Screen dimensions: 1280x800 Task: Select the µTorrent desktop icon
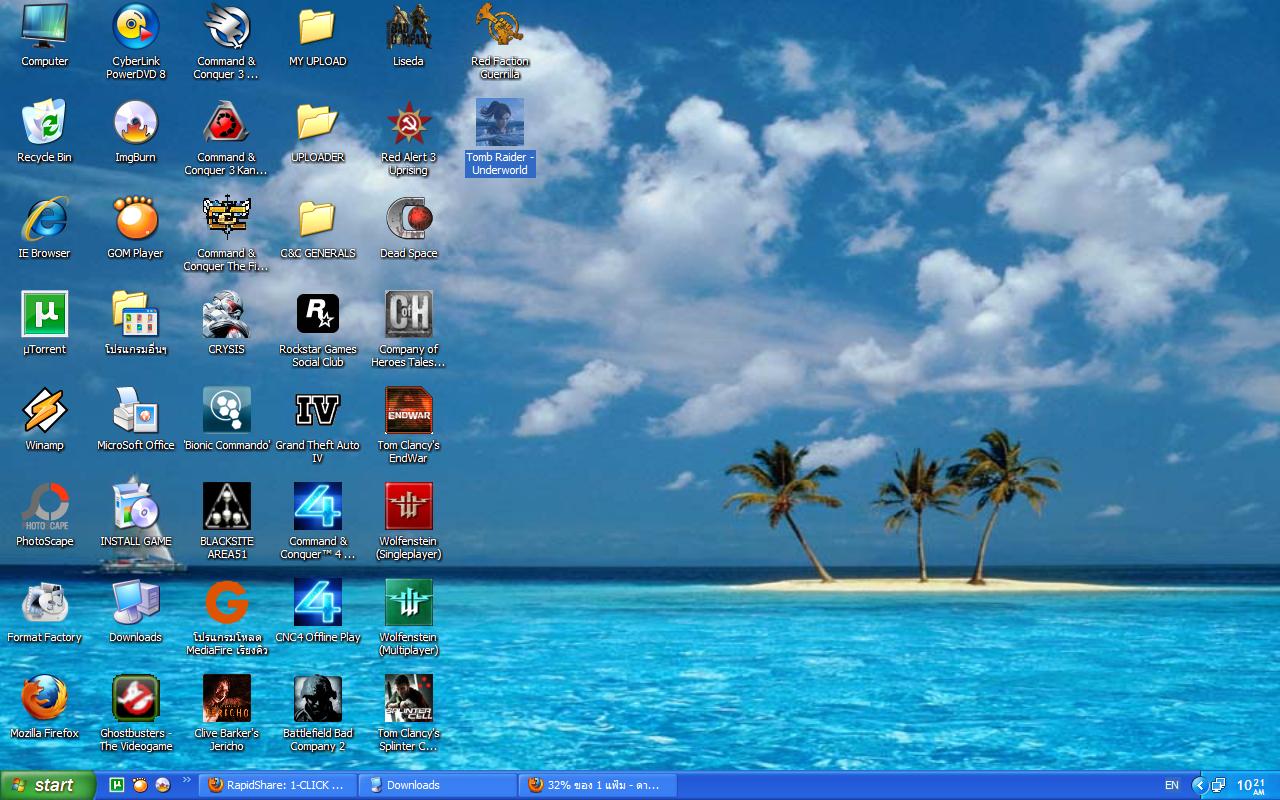coord(45,315)
